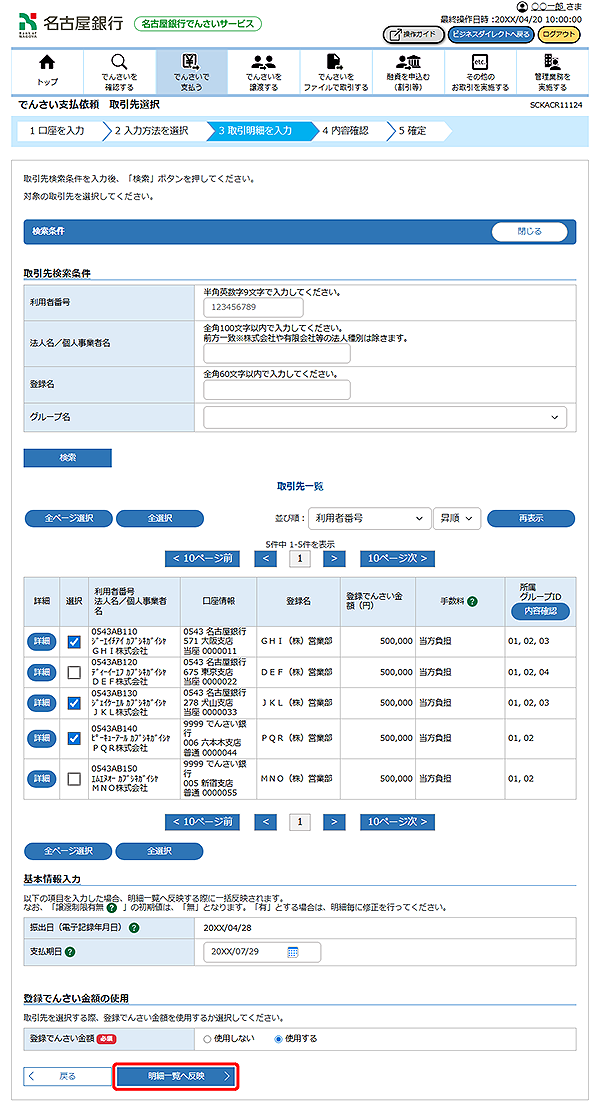
Task: Check the DEF株式会社 row checkbox
Action: pos(74,673)
